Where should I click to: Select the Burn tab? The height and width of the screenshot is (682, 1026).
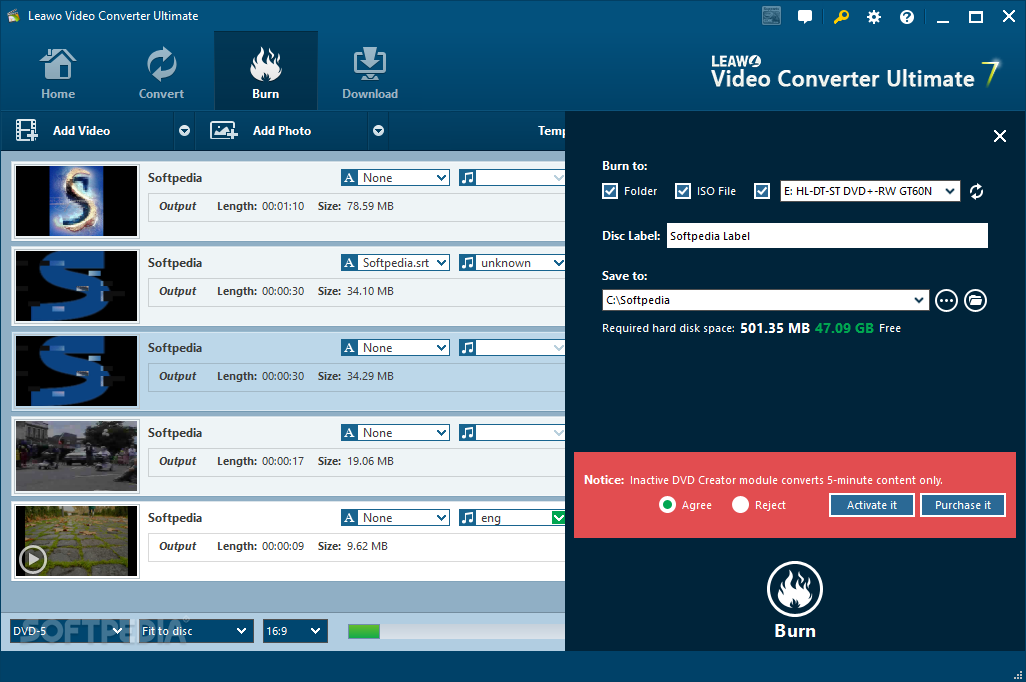click(266, 71)
